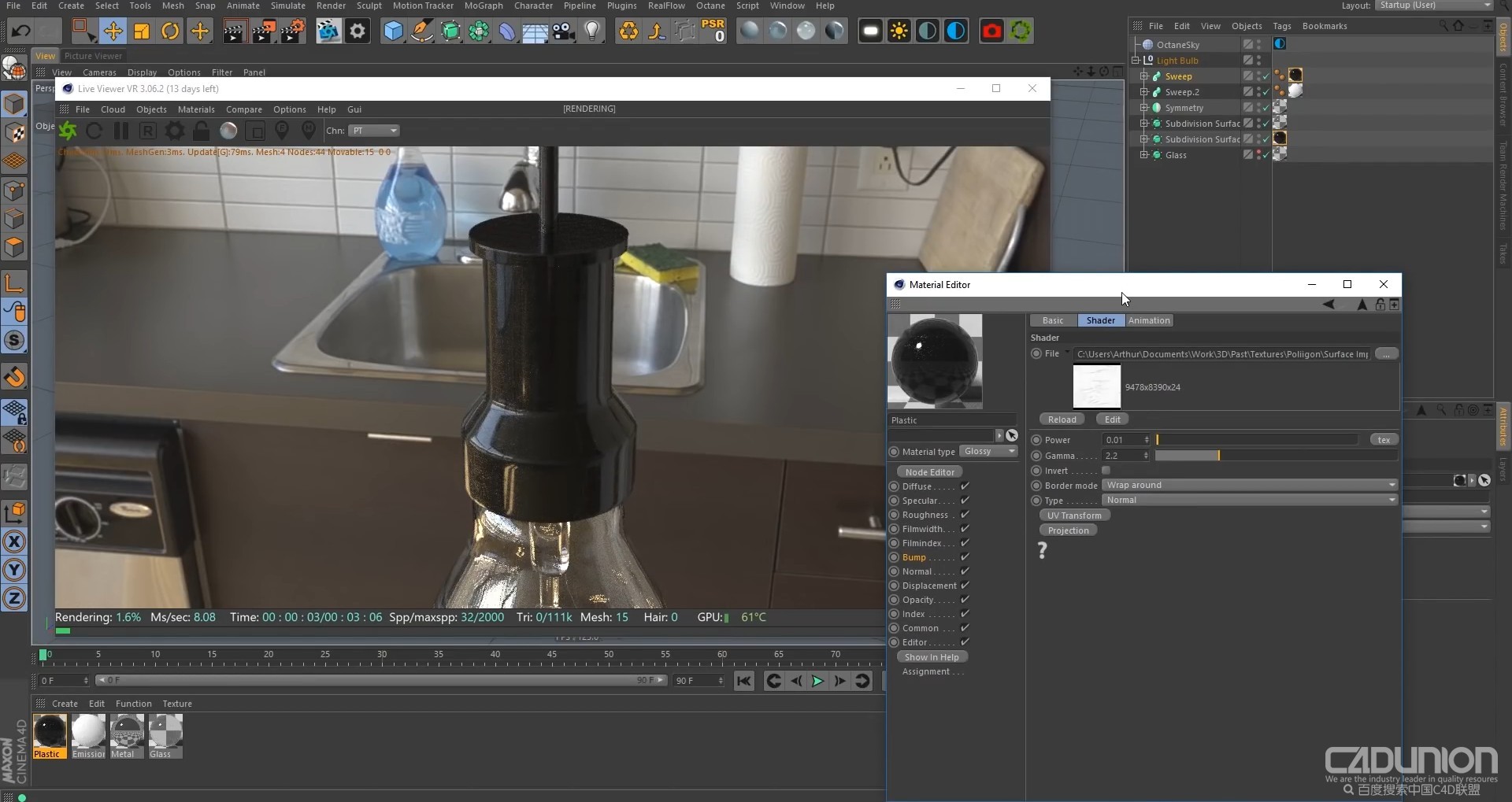The image size is (1512, 802).
Task: Open Material type Glossy dropdown
Action: (x=988, y=451)
